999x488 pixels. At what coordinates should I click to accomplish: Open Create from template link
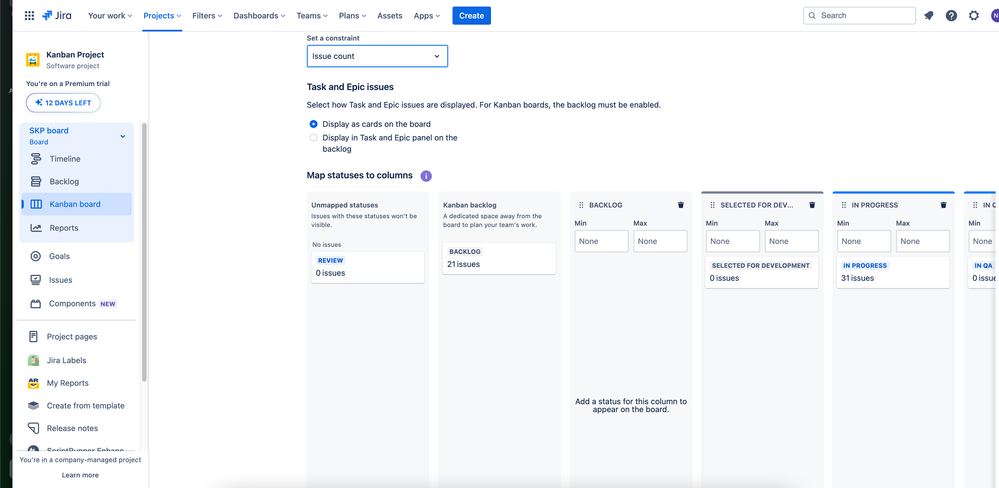point(85,405)
